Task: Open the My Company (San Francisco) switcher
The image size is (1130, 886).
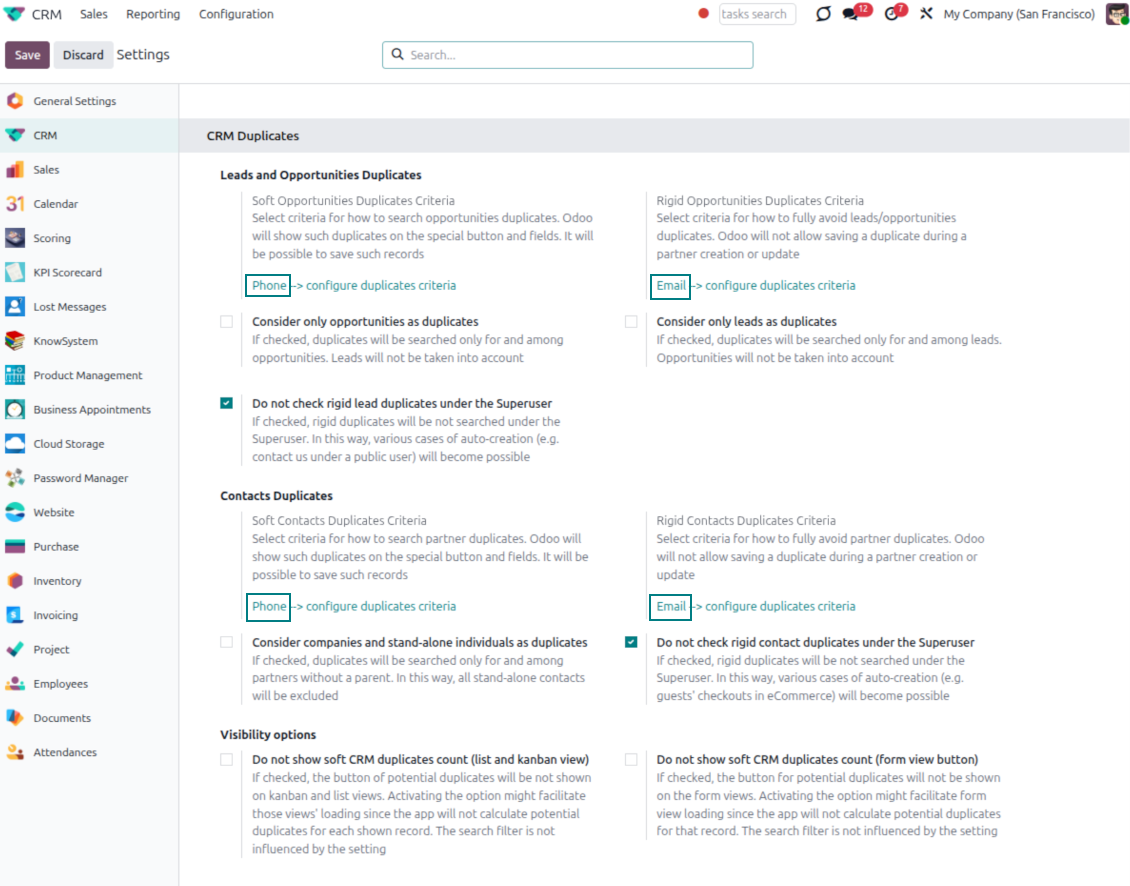Action: (1018, 14)
